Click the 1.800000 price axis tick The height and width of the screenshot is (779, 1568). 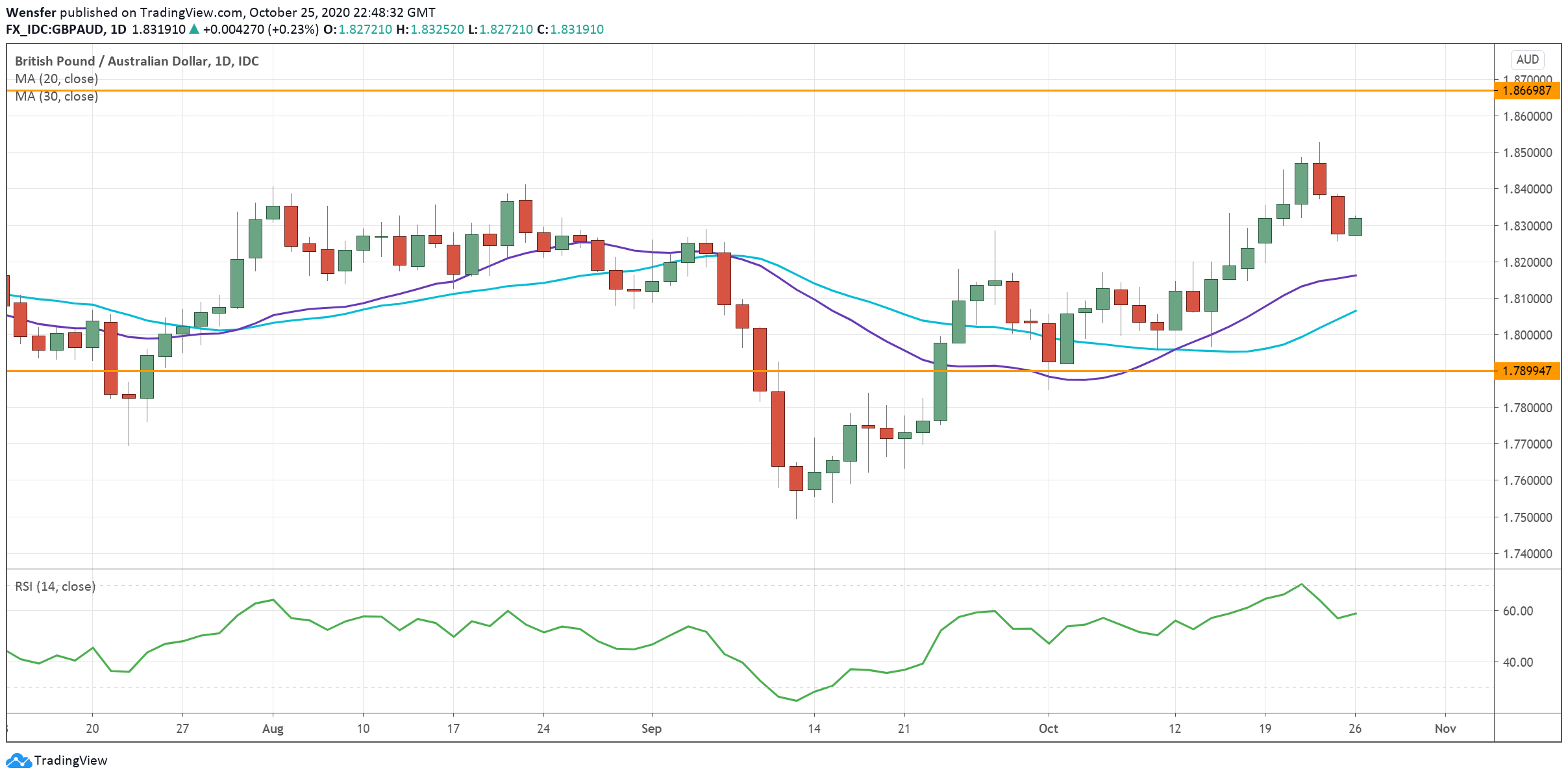point(1527,335)
